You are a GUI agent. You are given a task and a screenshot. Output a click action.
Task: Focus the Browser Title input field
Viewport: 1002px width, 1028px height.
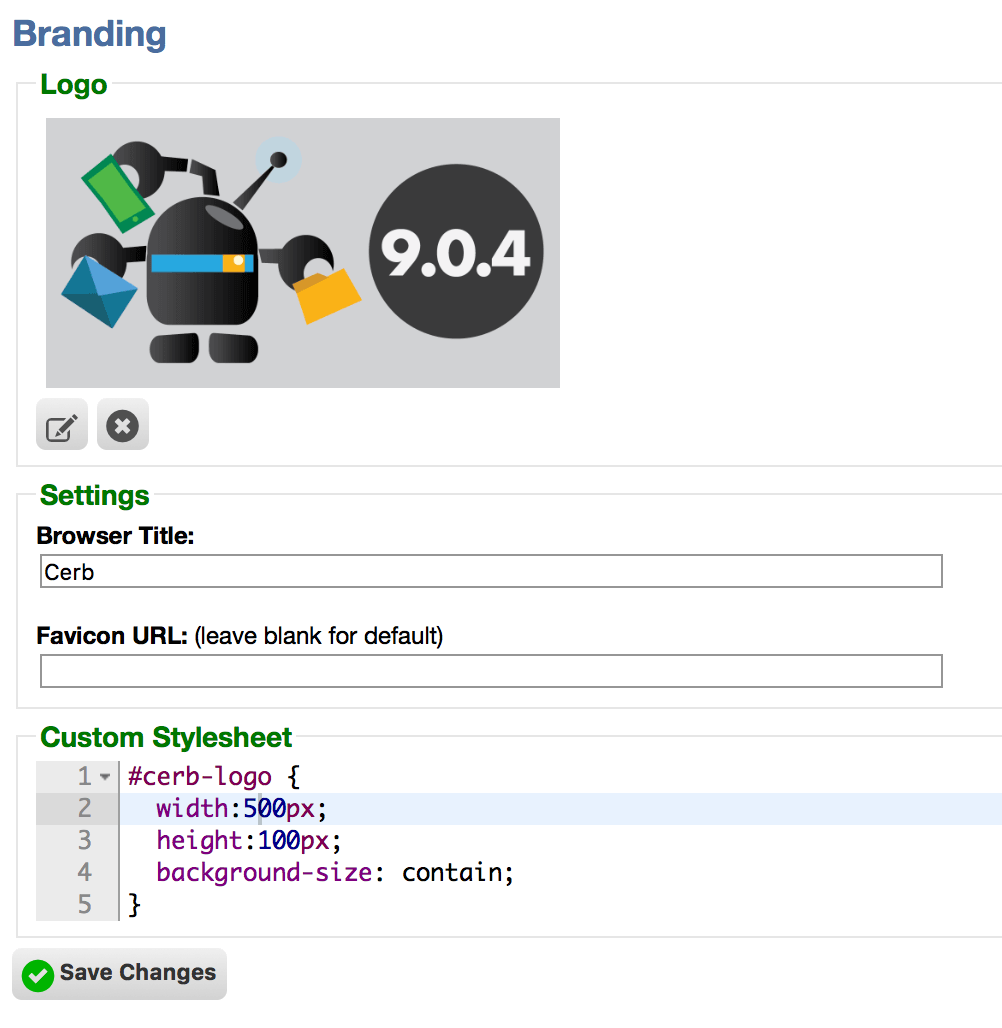[491, 571]
